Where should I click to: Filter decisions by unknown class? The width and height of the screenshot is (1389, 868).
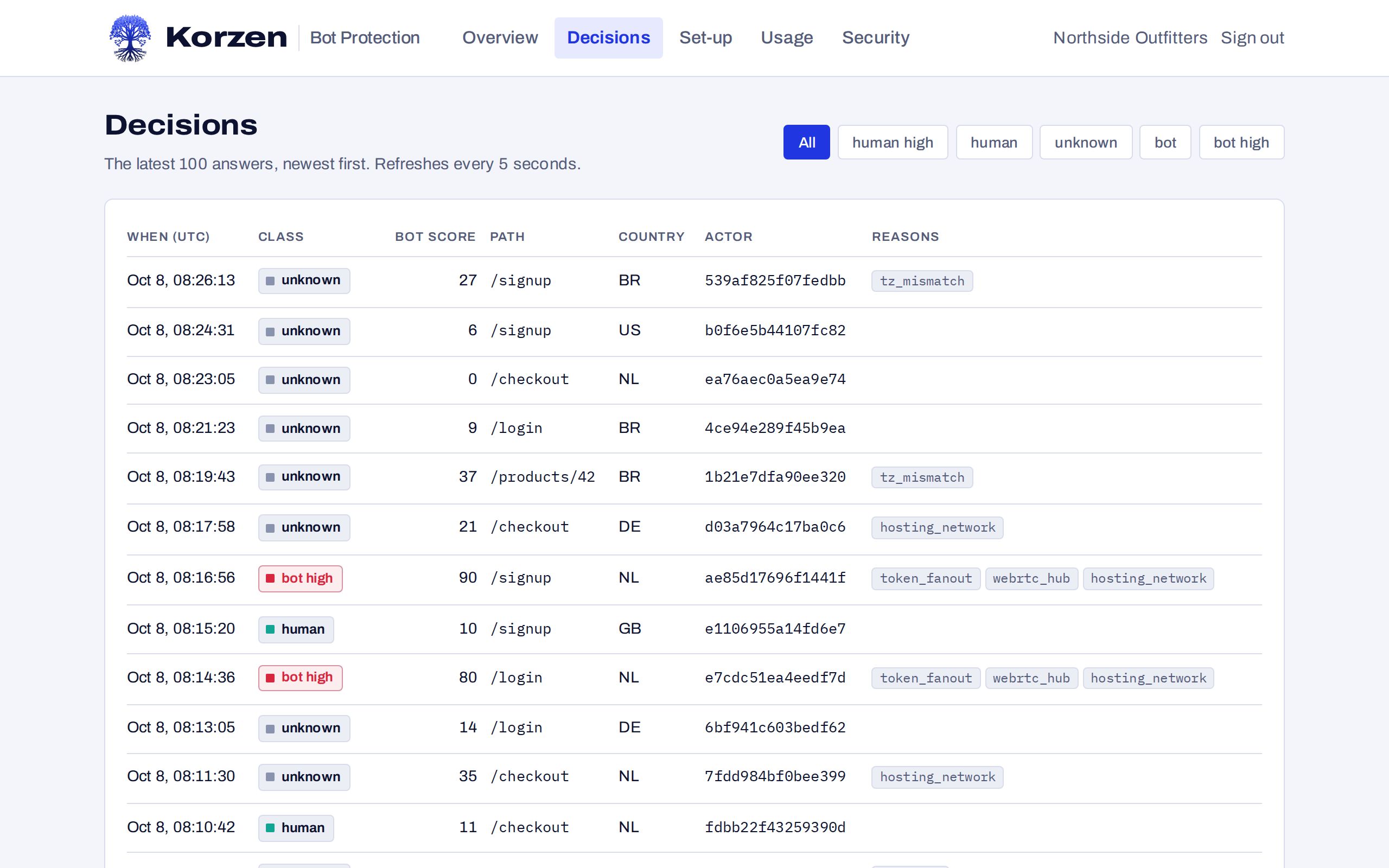tap(1086, 142)
